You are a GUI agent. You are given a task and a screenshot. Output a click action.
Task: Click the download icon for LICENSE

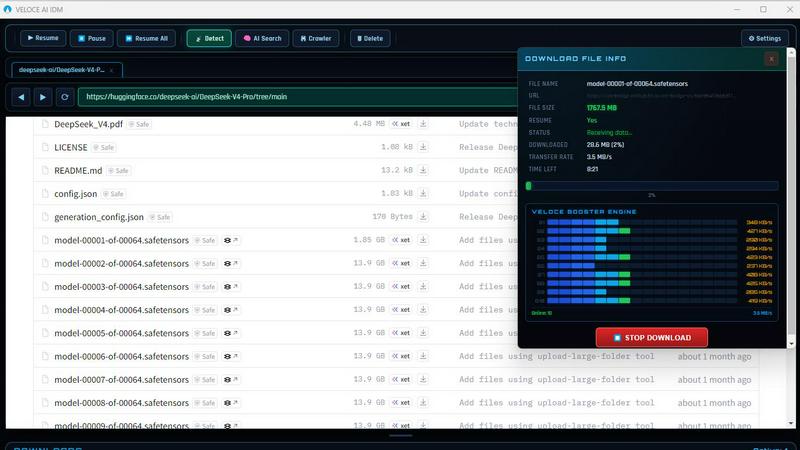423,147
